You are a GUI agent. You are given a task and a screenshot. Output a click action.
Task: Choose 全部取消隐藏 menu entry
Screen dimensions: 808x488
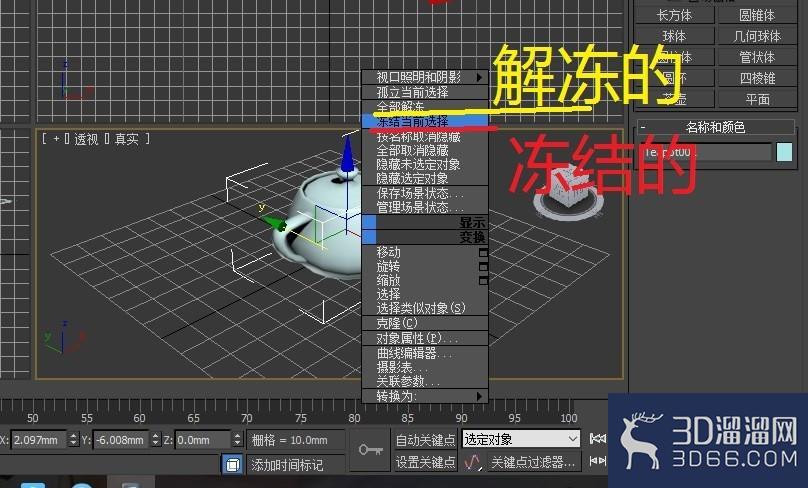point(425,150)
